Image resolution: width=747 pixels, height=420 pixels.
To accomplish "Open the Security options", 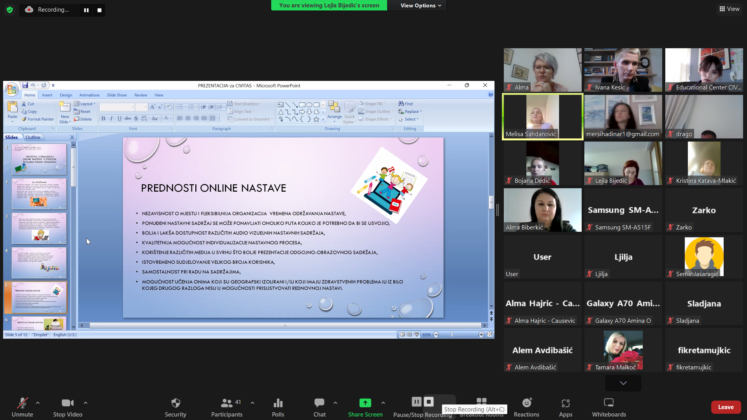I will point(175,407).
